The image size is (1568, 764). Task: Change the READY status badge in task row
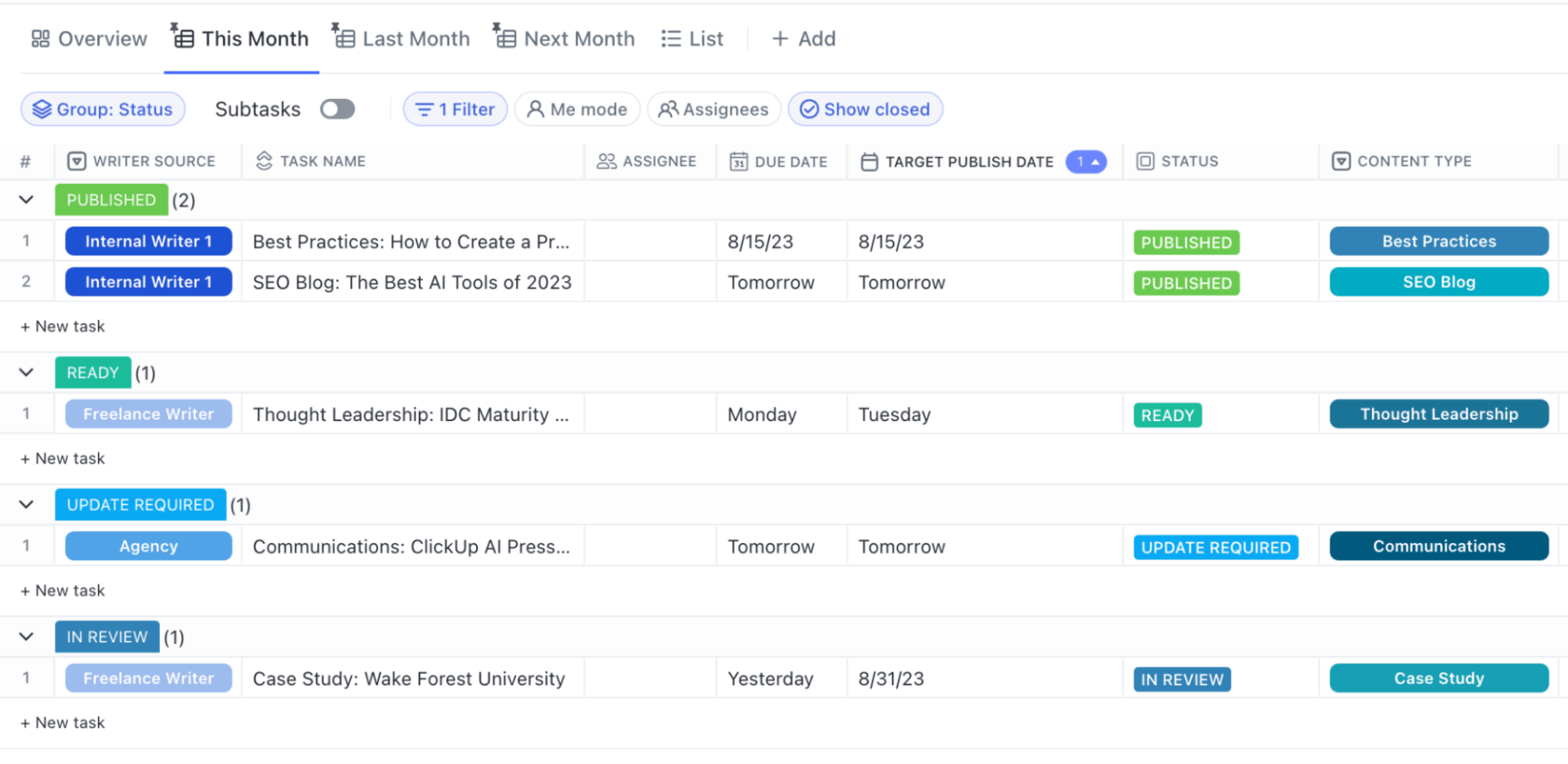[x=1168, y=415]
